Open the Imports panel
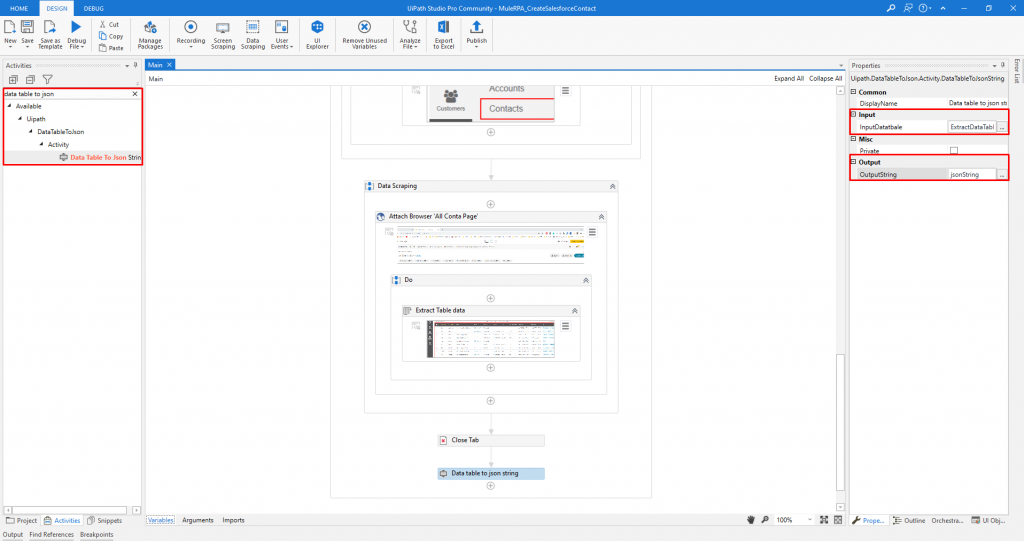 click(x=233, y=520)
